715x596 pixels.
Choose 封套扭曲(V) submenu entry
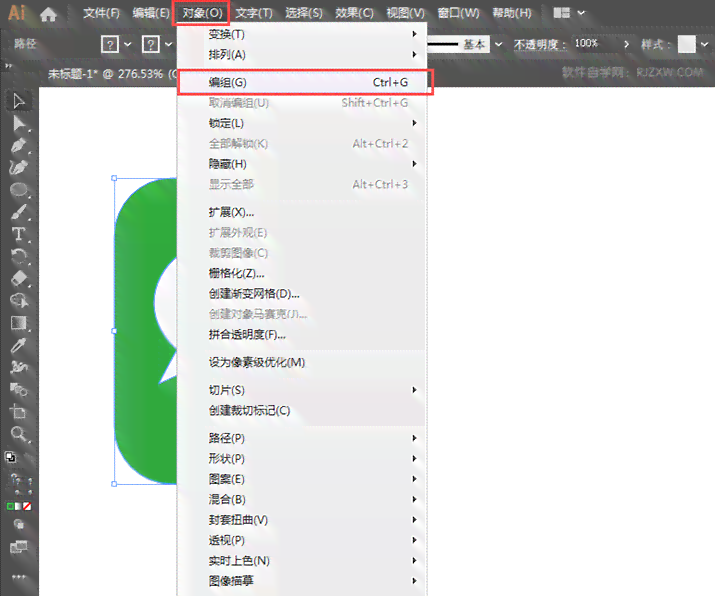pyautogui.click(x=302, y=520)
